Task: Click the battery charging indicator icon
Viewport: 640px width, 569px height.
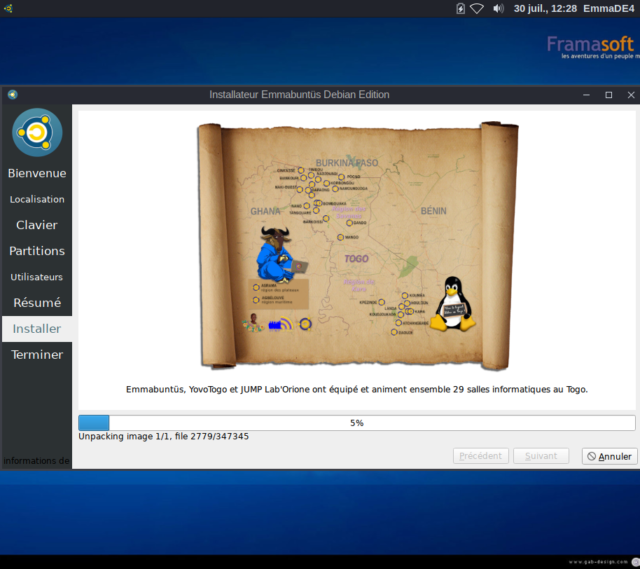Action: click(460, 9)
